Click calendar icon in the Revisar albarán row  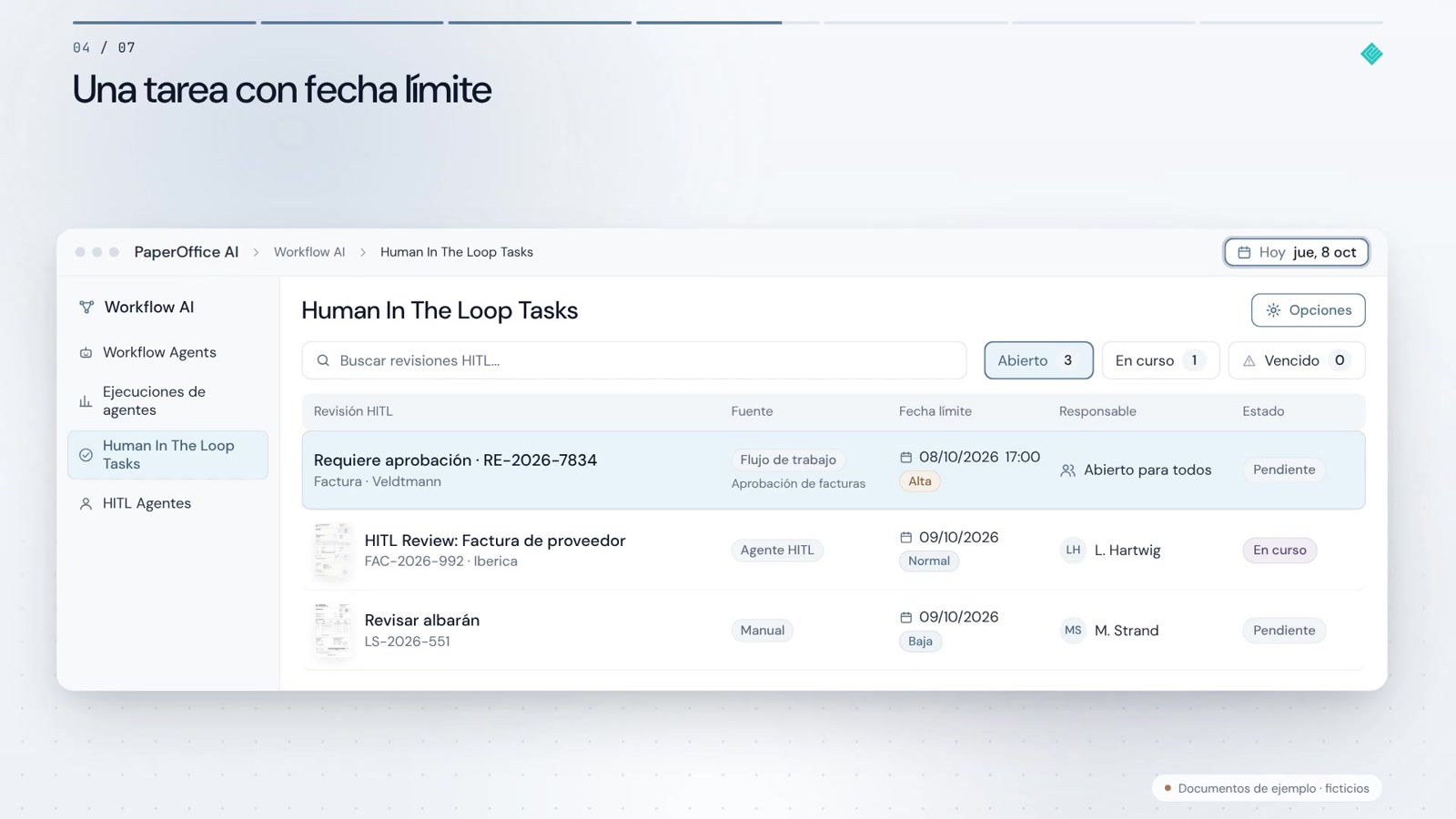[905, 618]
